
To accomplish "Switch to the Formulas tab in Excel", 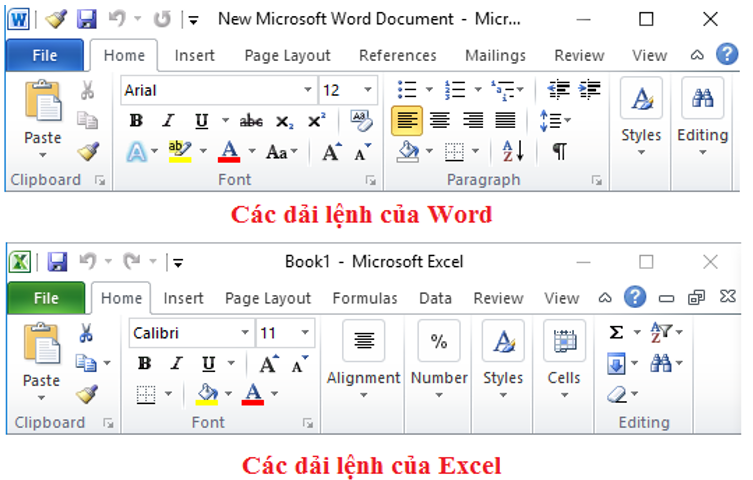I will pyautogui.click(x=364, y=298).
